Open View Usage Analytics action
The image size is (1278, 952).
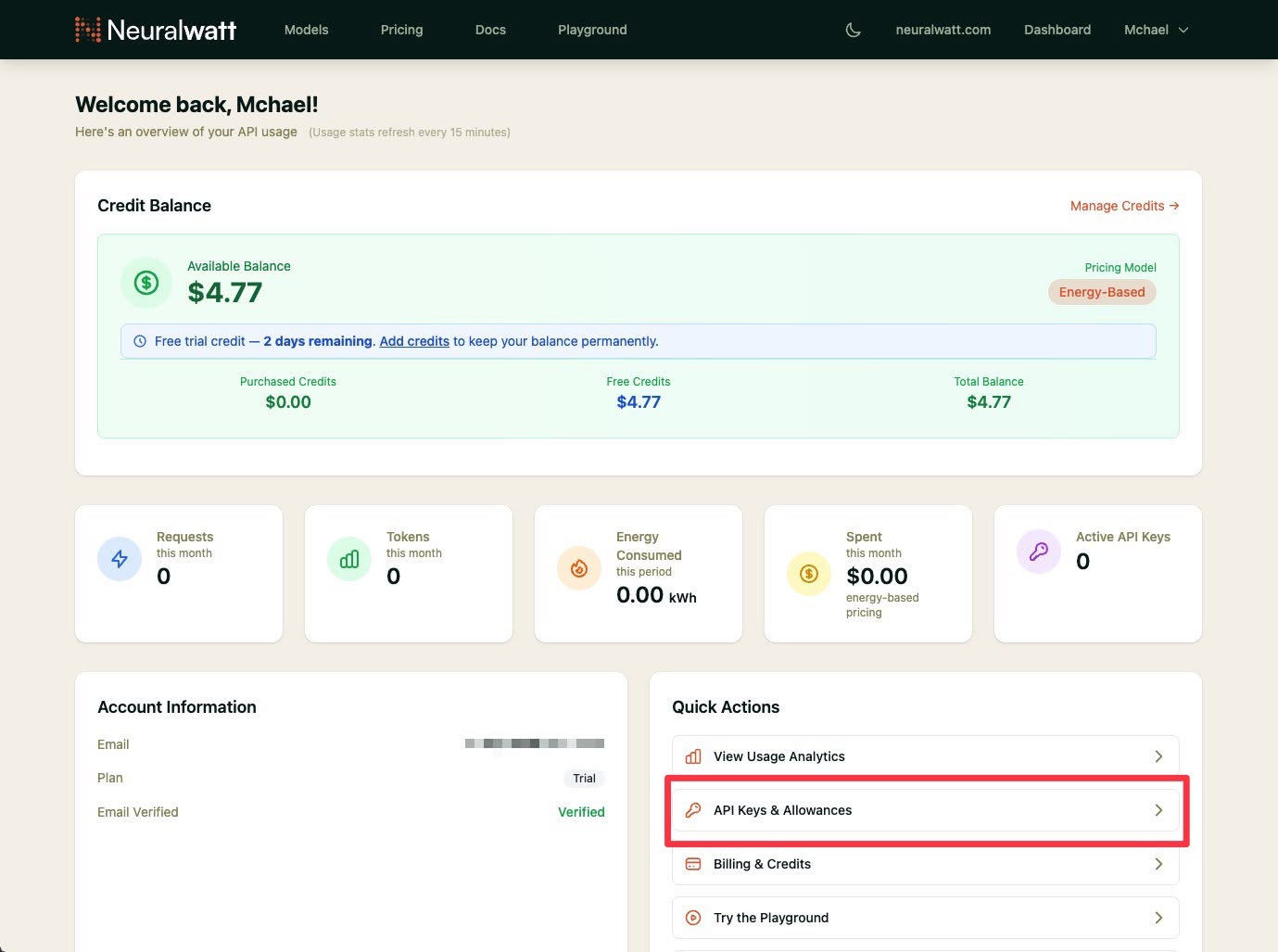tap(926, 756)
